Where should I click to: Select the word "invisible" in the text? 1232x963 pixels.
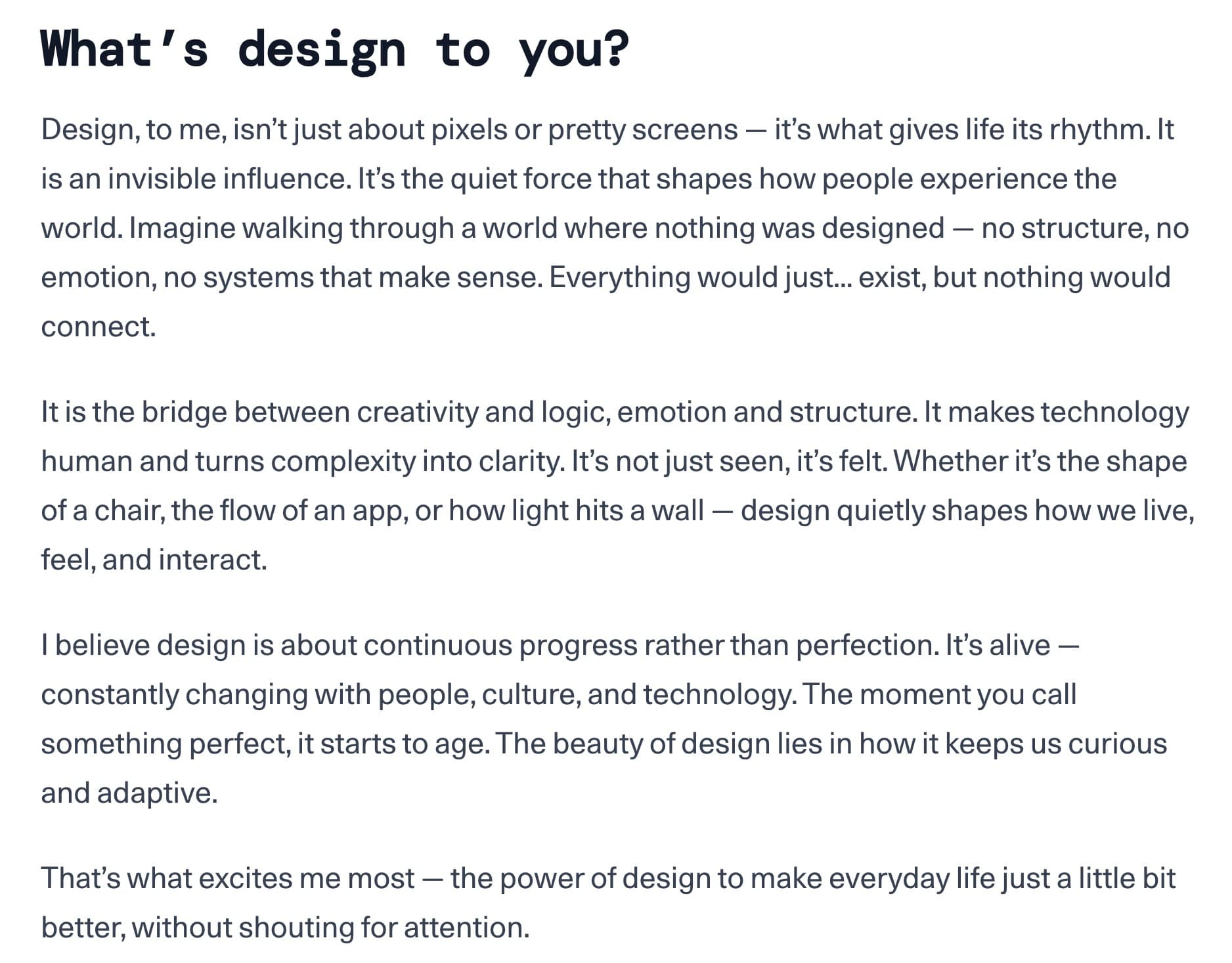point(162,179)
